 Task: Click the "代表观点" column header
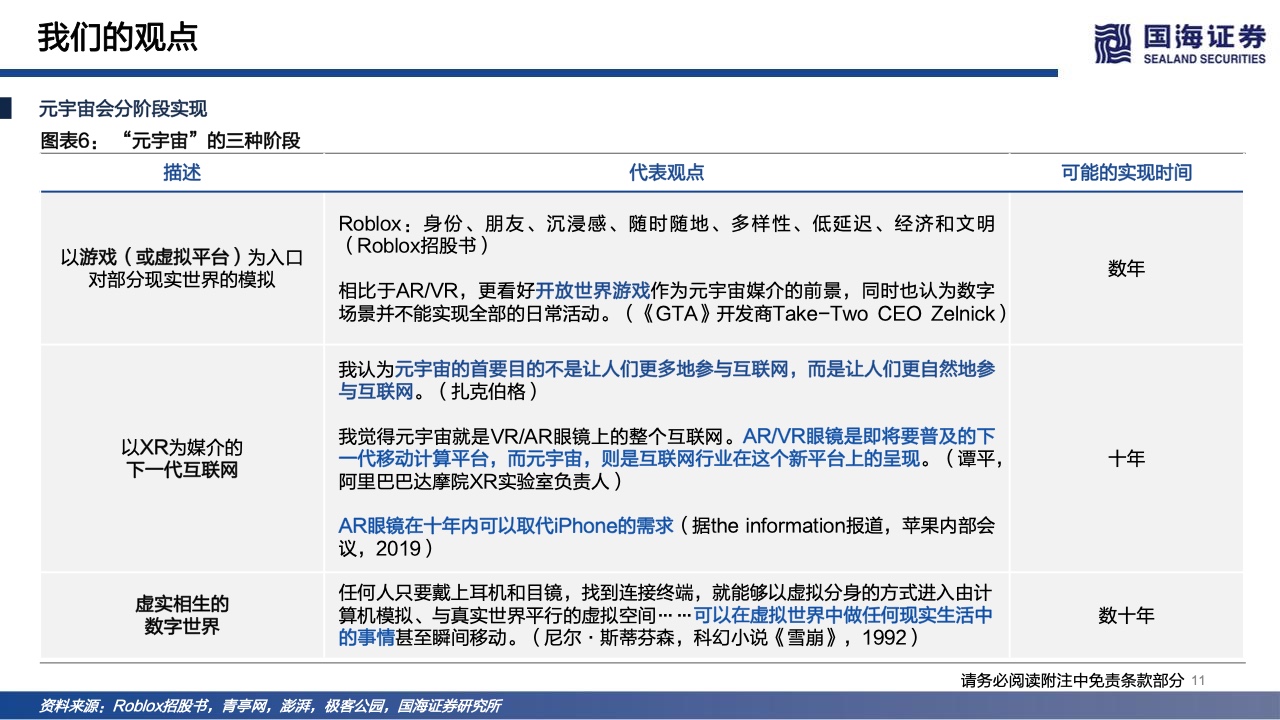pyautogui.click(x=667, y=173)
